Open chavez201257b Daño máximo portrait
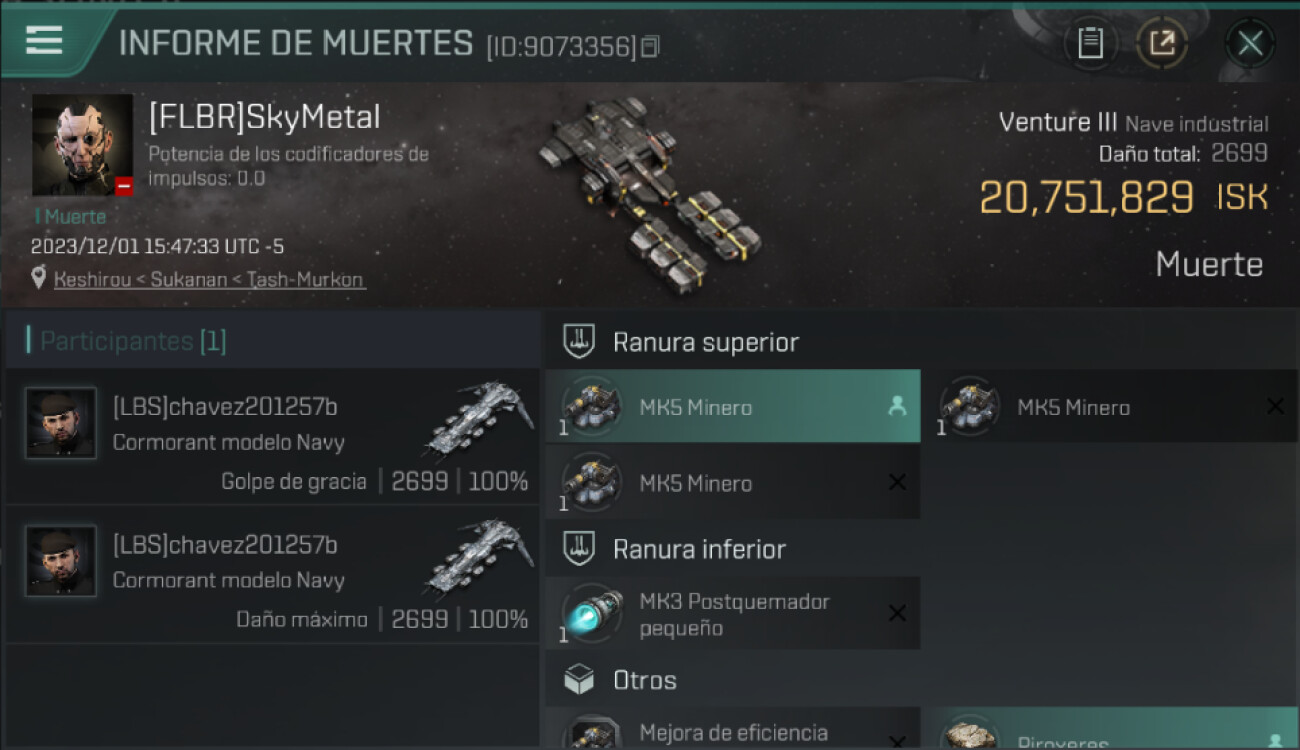The image size is (1300, 750). tap(61, 561)
